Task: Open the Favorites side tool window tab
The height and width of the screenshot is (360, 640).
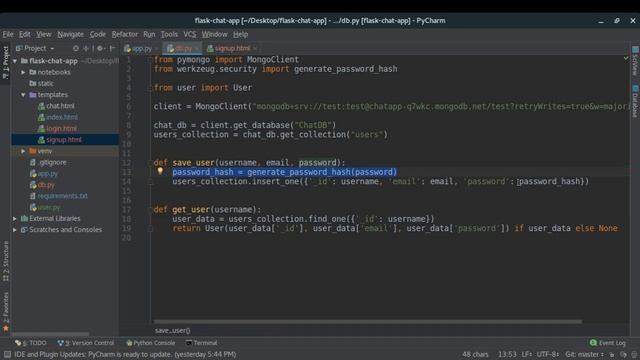Action: click(5, 311)
